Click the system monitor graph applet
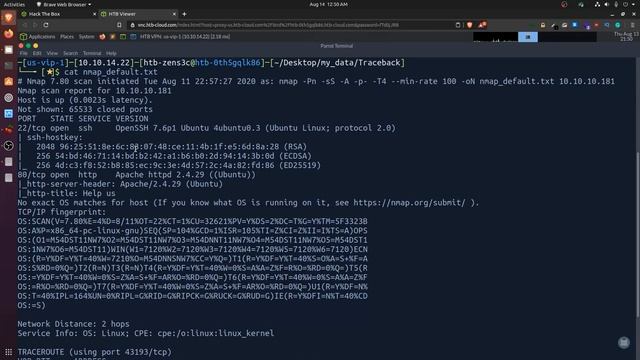 496,37
